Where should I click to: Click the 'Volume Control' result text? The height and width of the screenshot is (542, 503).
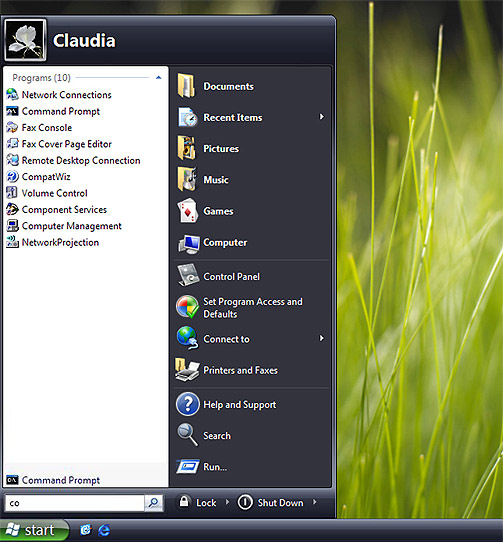pos(54,193)
